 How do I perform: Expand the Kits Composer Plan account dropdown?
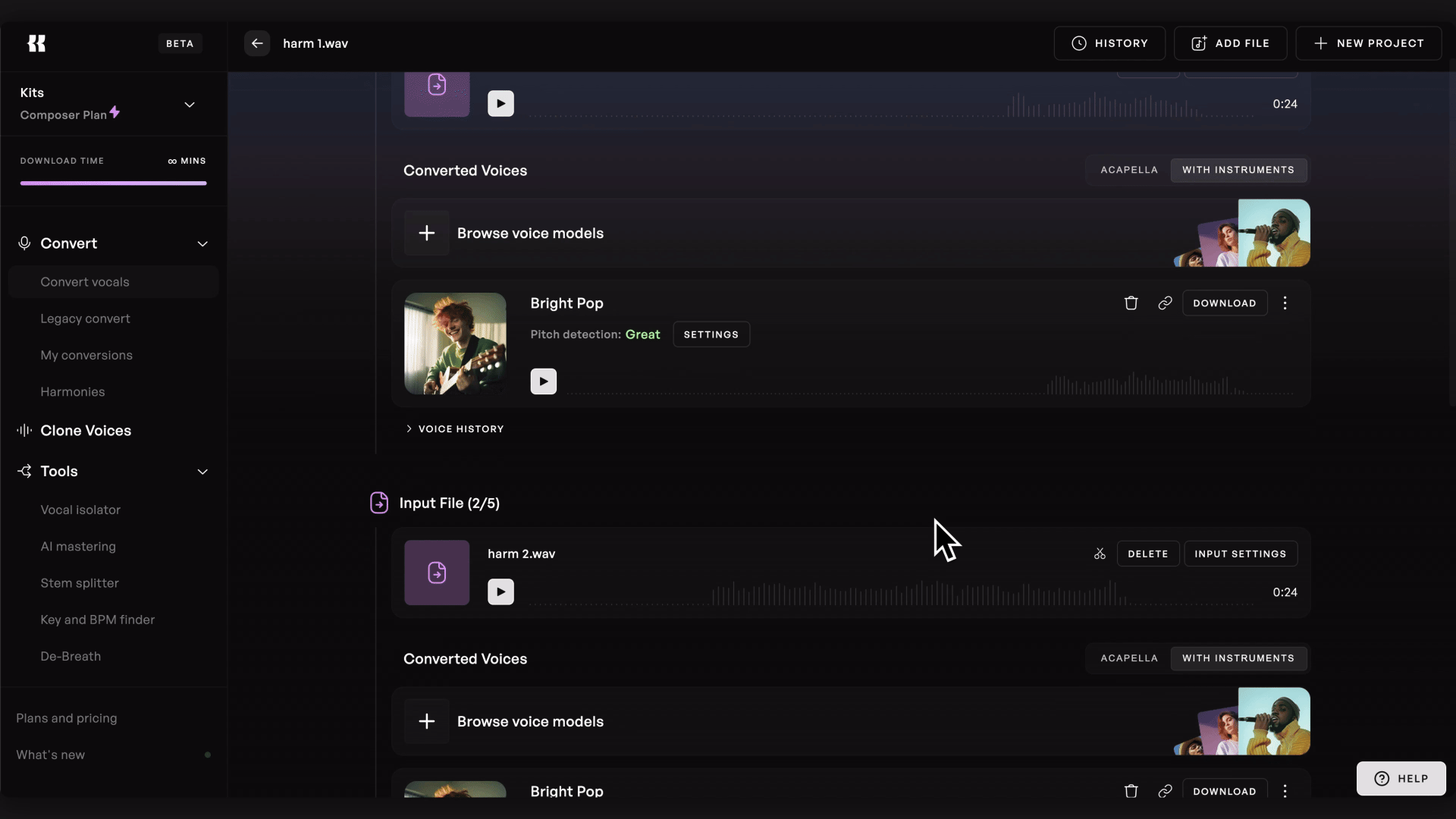coord(190,105)
